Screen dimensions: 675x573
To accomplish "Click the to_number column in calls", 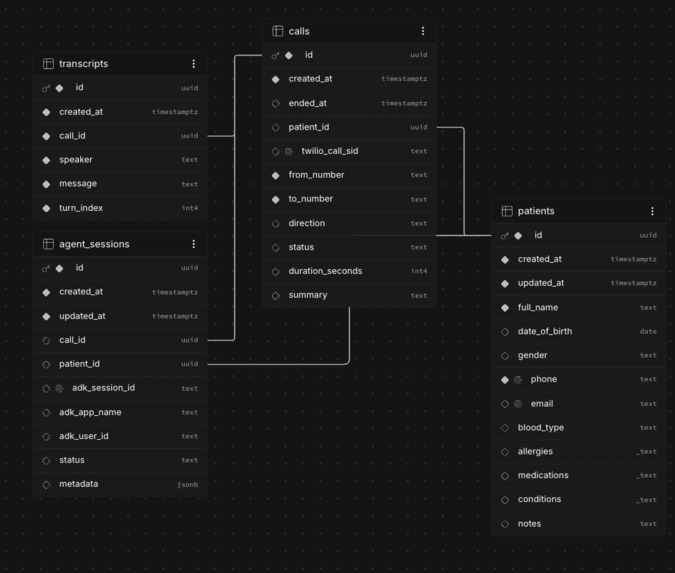I will pyautogui.click(x=350, y=199).
